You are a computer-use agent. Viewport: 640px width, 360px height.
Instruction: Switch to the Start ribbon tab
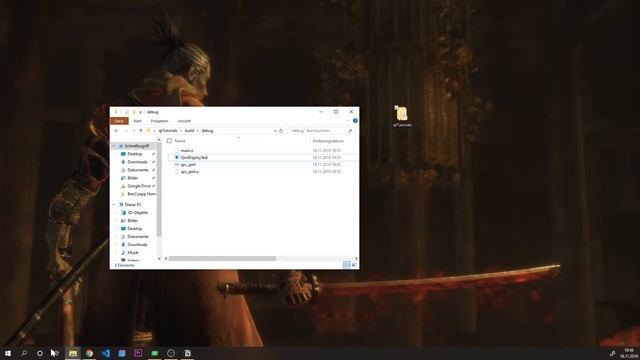[x=137, y=121]
